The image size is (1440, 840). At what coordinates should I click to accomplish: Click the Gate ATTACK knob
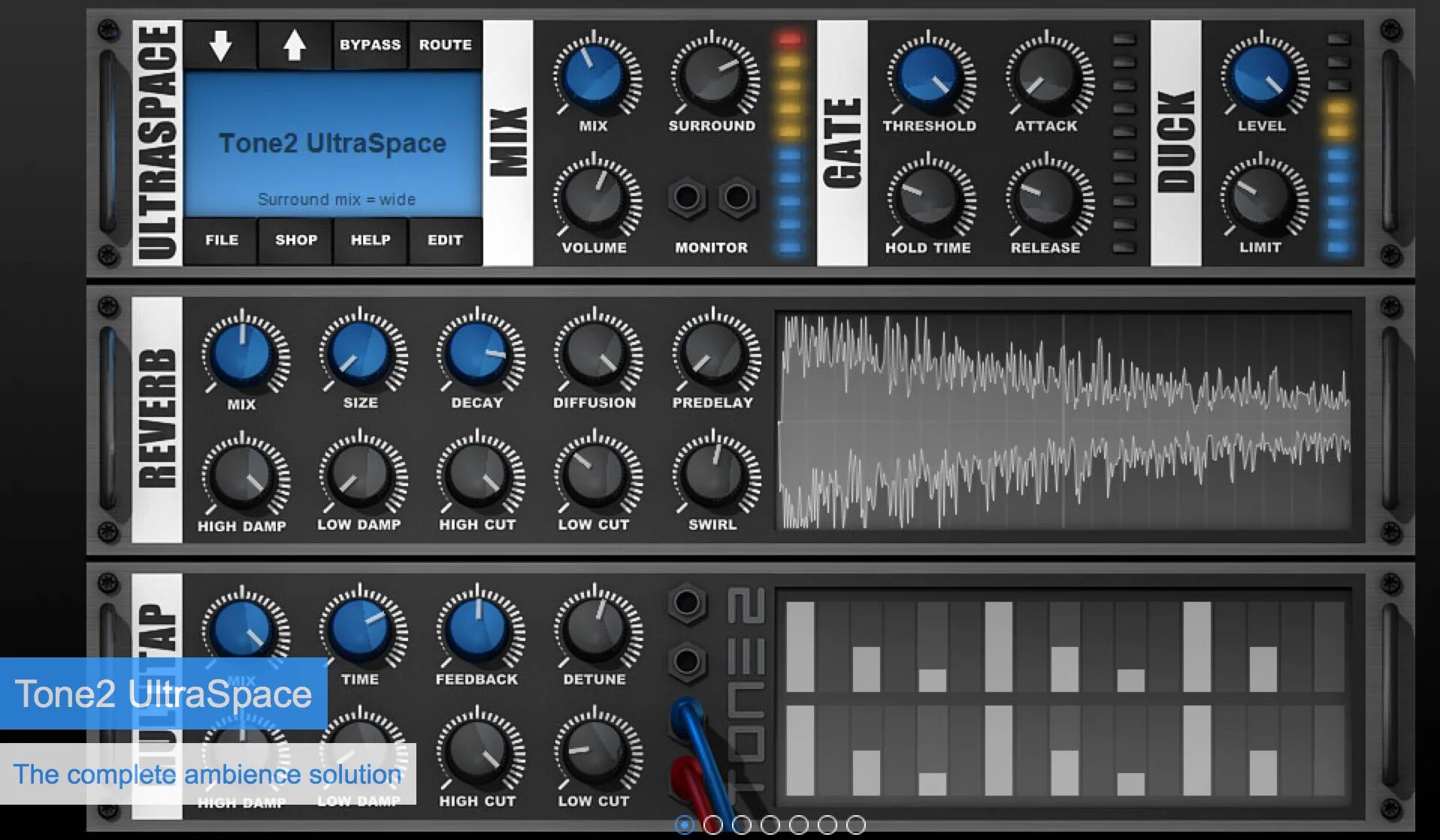click(1047, 76)
